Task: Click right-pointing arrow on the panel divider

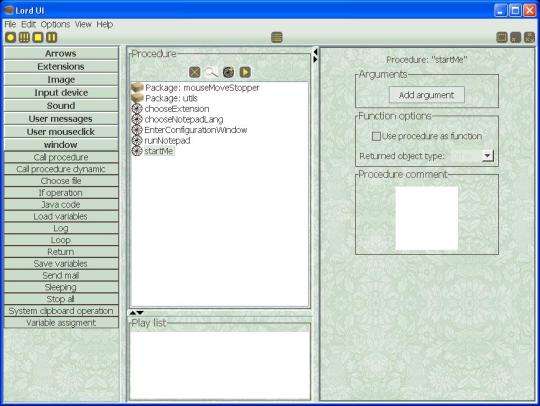Action: click(x=315, y=59)
